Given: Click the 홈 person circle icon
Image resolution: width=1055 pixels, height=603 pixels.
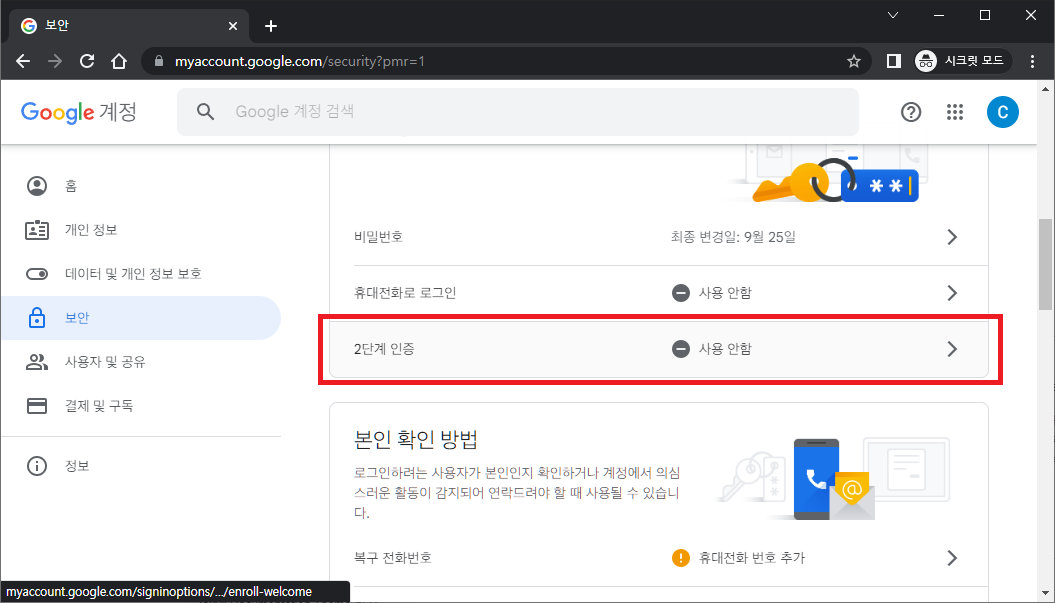Looking at the screenshot, I should pos(37,186).
